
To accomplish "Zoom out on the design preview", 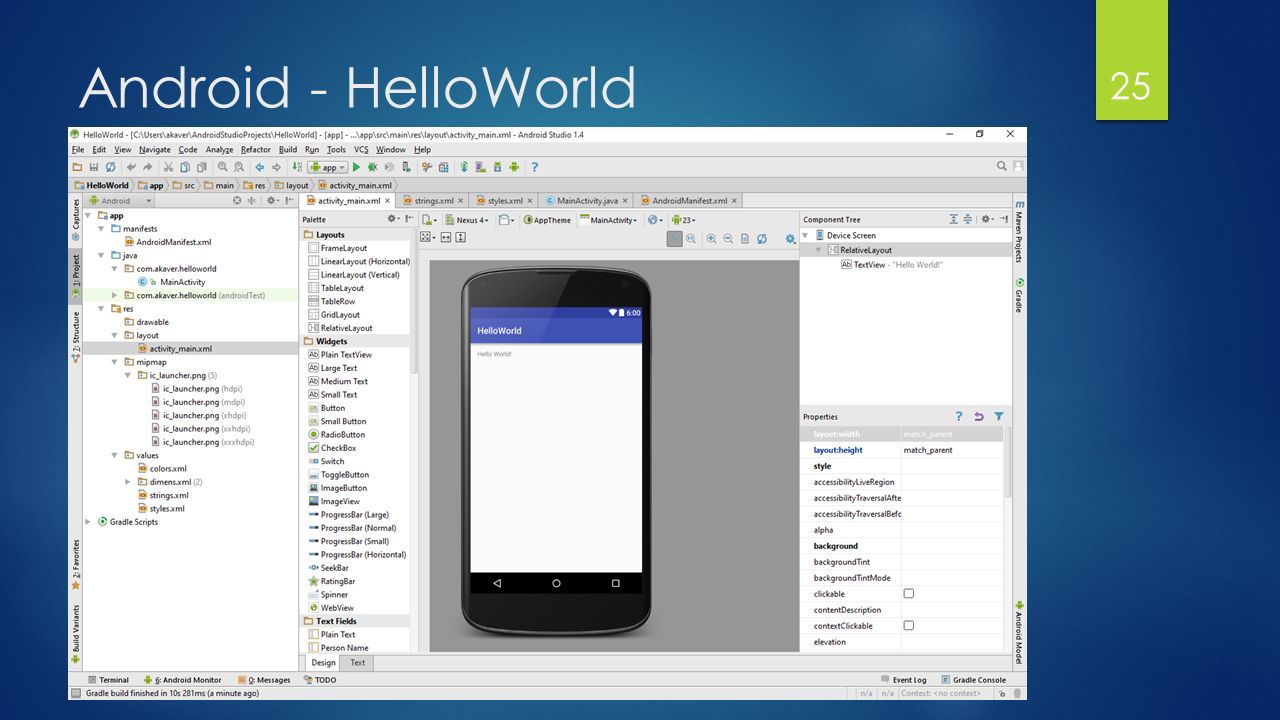I will 728,238.
